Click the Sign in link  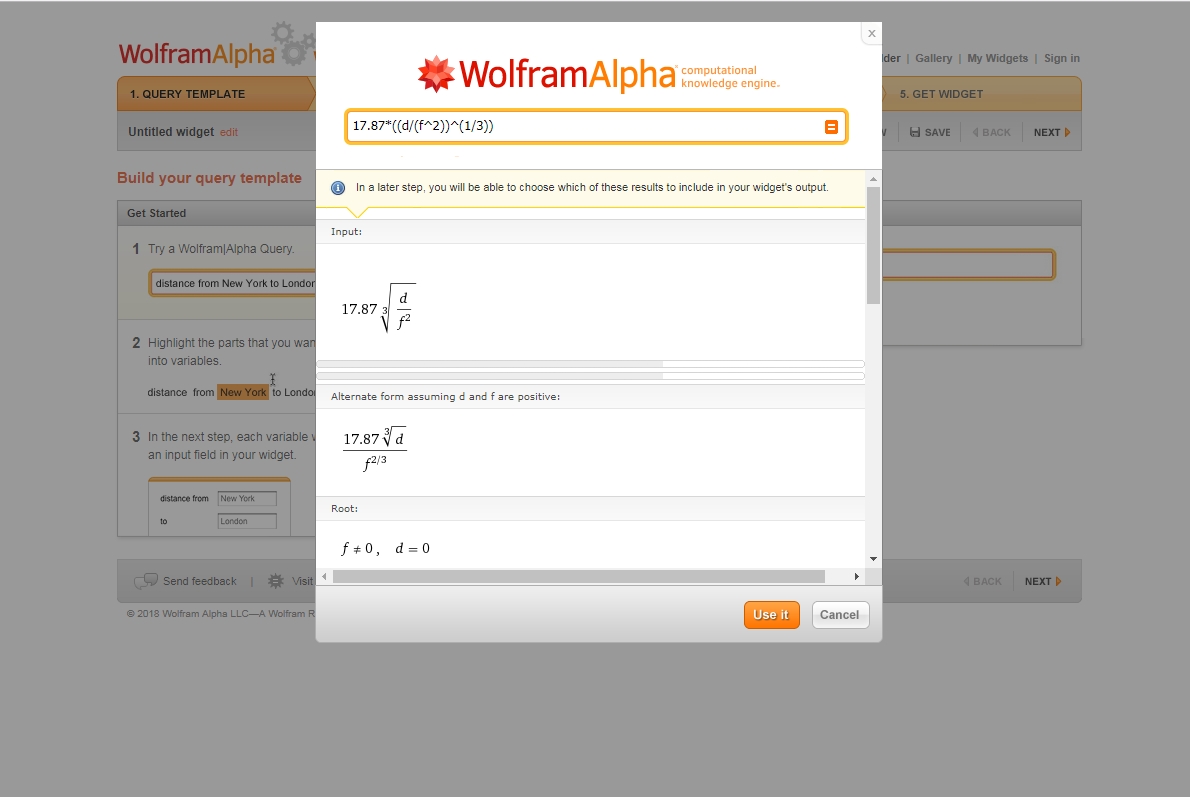pyautogui.click(x=1062, y=58)
